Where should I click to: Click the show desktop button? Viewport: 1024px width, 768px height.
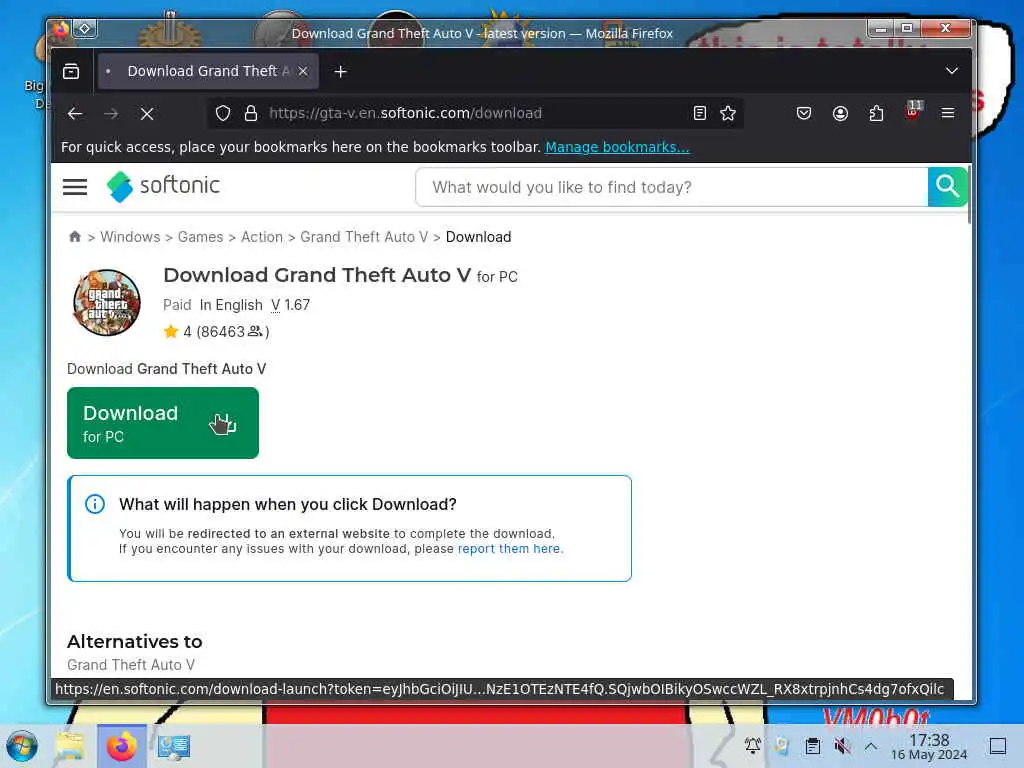pos(997,746)
